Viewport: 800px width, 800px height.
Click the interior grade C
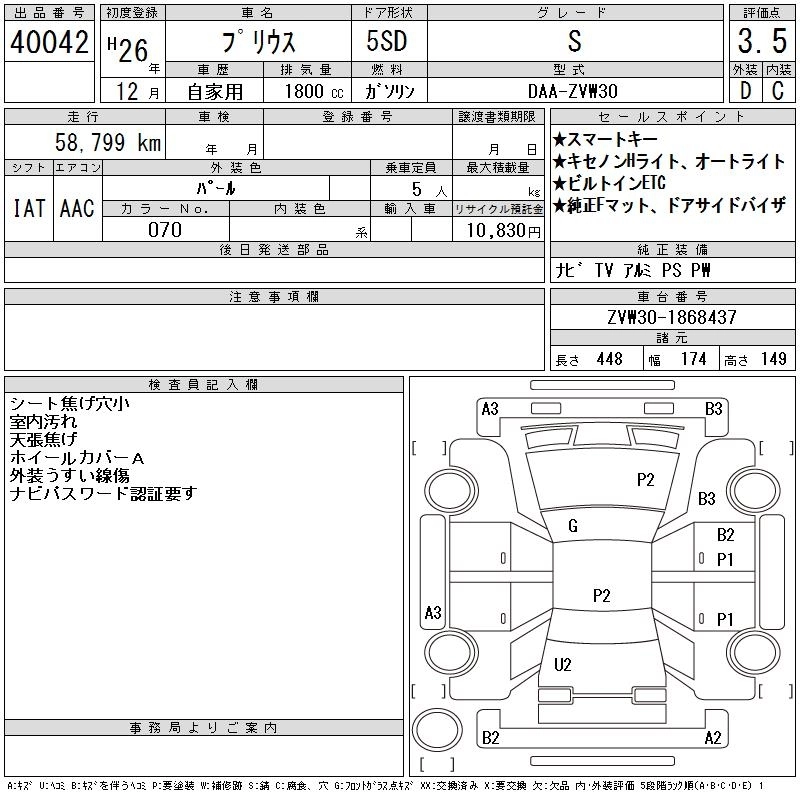pyautogui.click(x=778, y=90)
